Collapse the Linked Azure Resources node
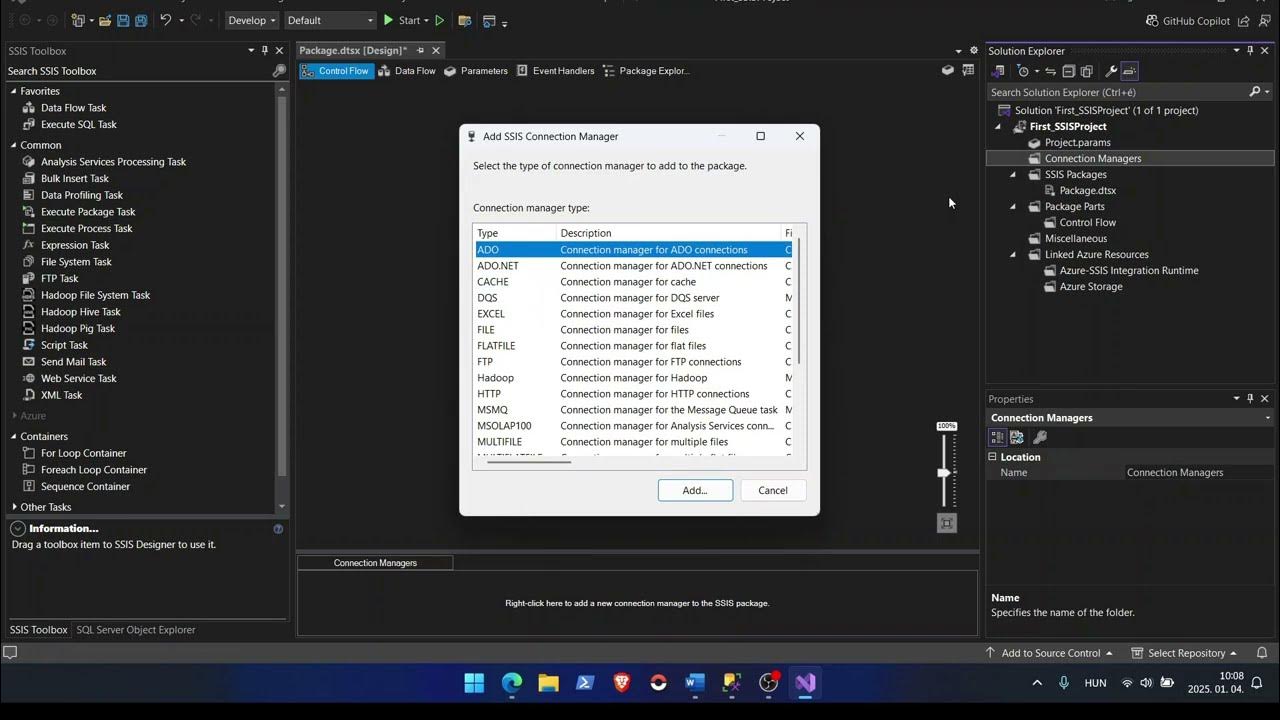Viewport: 1280px width, 720px height. click(x=1013, y=254)
